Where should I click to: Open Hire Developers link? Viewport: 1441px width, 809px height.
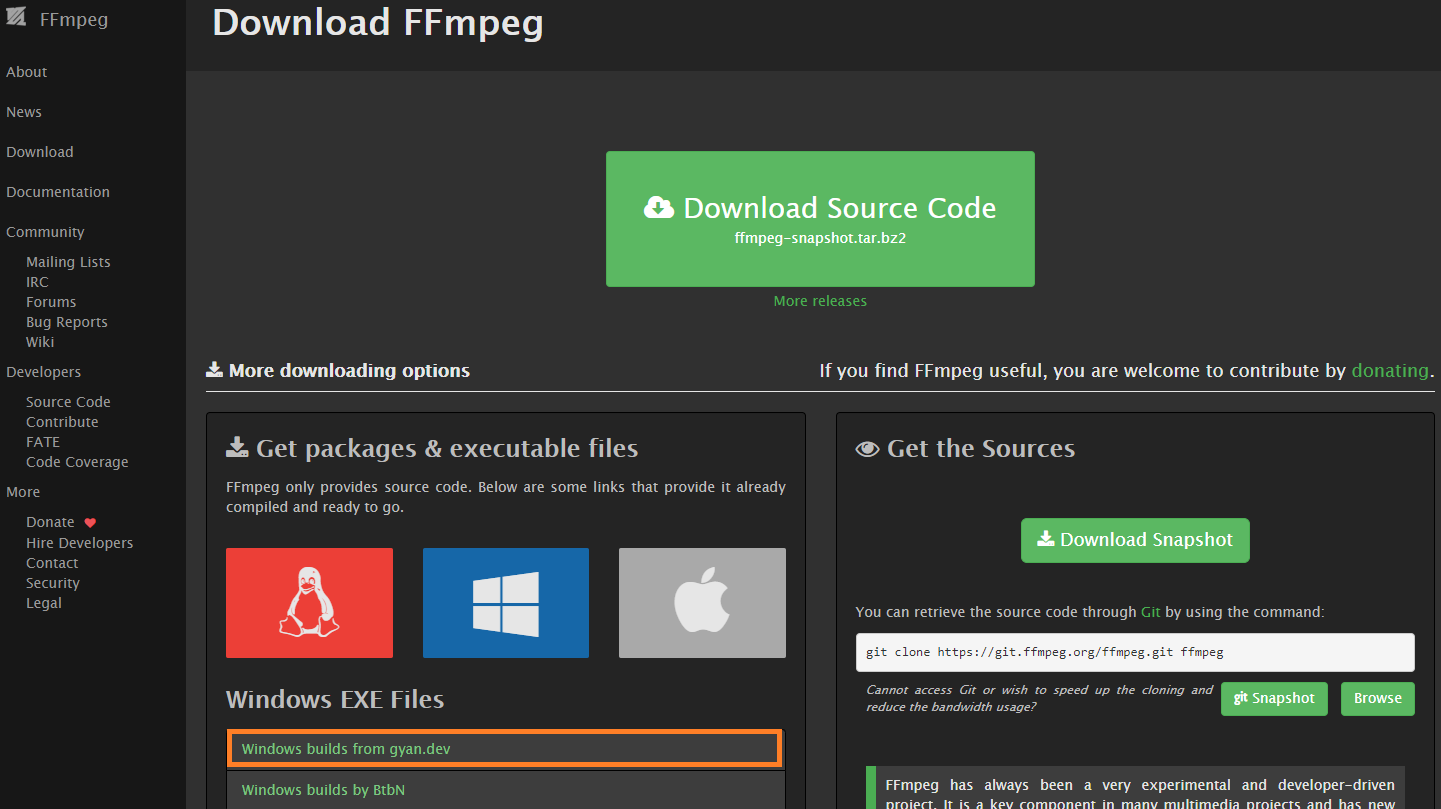tap(79, 543)
